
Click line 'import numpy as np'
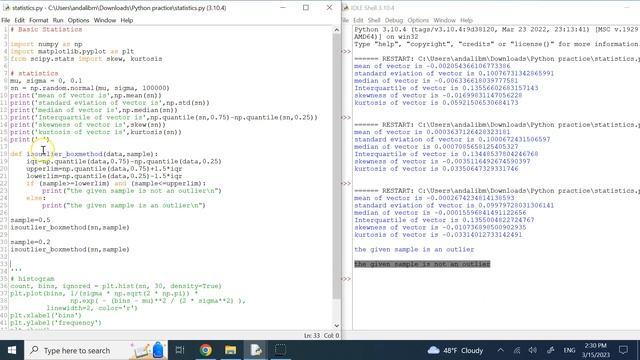click(46, 44)
